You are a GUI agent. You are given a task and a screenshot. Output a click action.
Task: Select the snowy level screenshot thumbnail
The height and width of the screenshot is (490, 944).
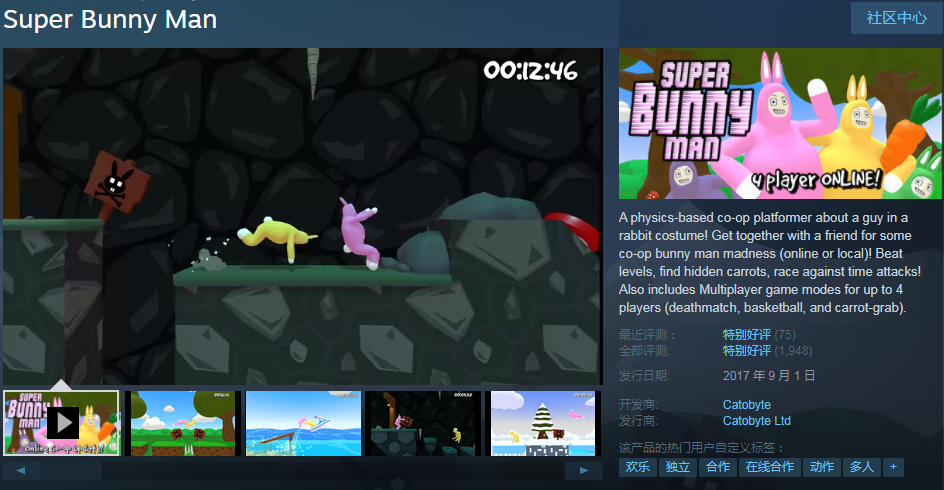tap(544, 423)
